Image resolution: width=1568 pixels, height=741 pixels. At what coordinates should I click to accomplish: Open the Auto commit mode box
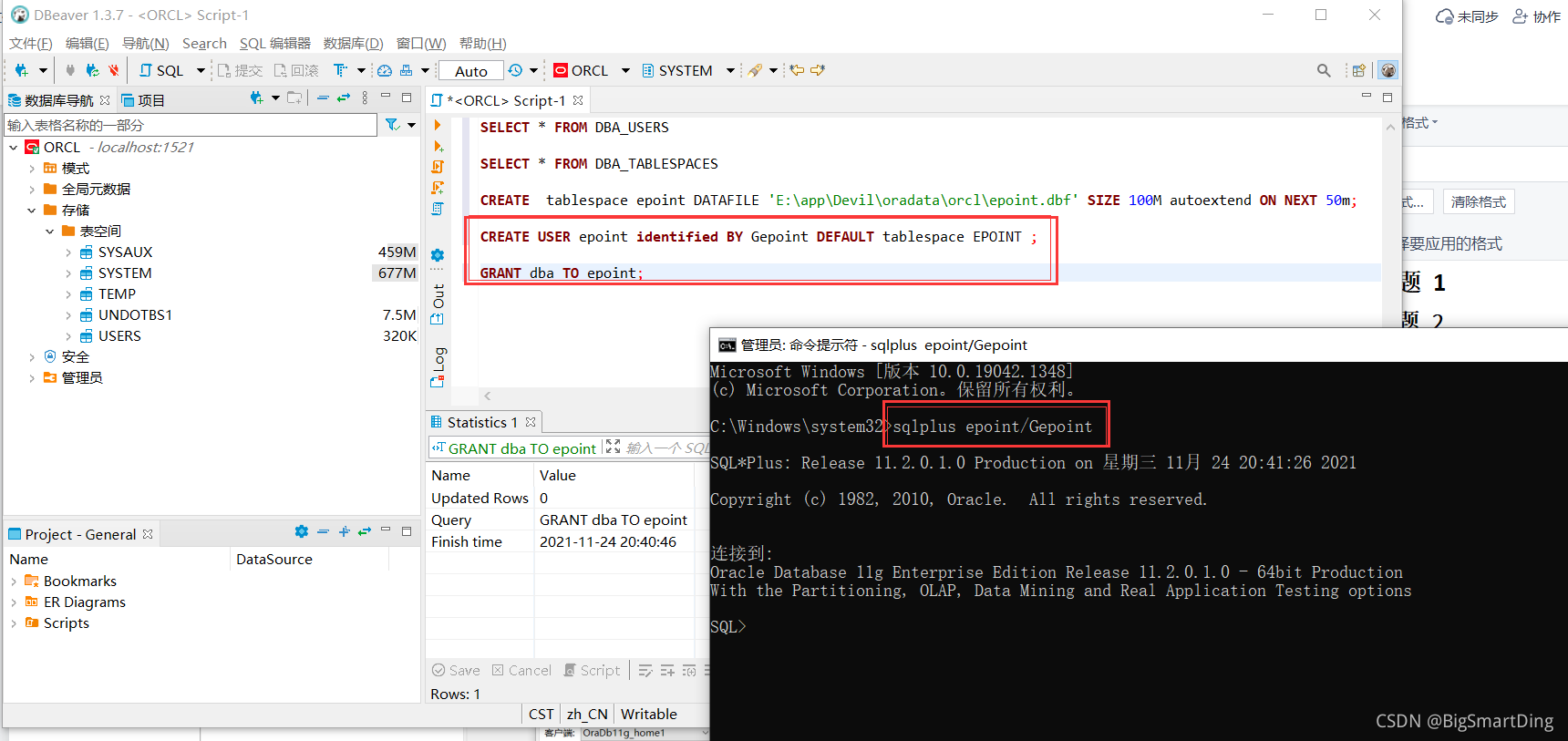pos(471,71)
